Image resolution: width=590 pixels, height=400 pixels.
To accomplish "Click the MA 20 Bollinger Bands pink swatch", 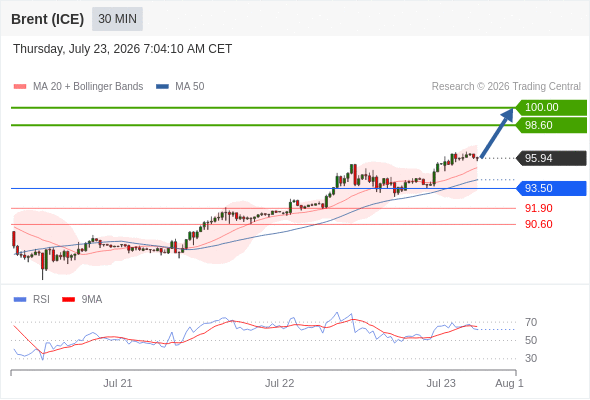I will pos(20,87).
